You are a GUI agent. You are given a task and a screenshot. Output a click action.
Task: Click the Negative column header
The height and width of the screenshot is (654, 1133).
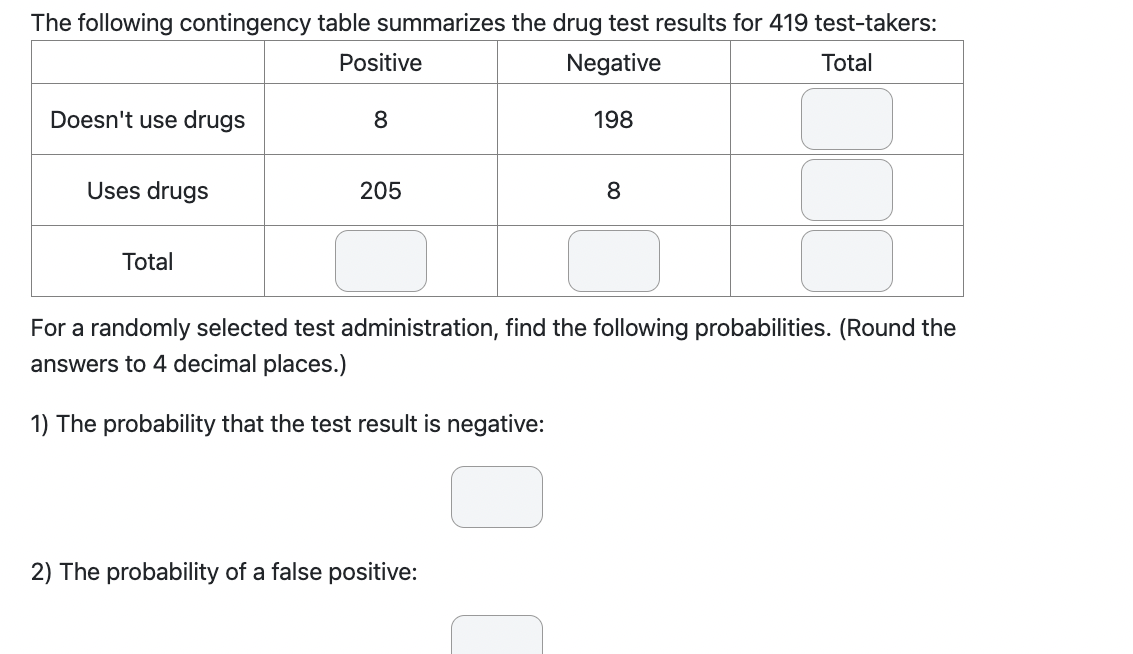(613, 62)
